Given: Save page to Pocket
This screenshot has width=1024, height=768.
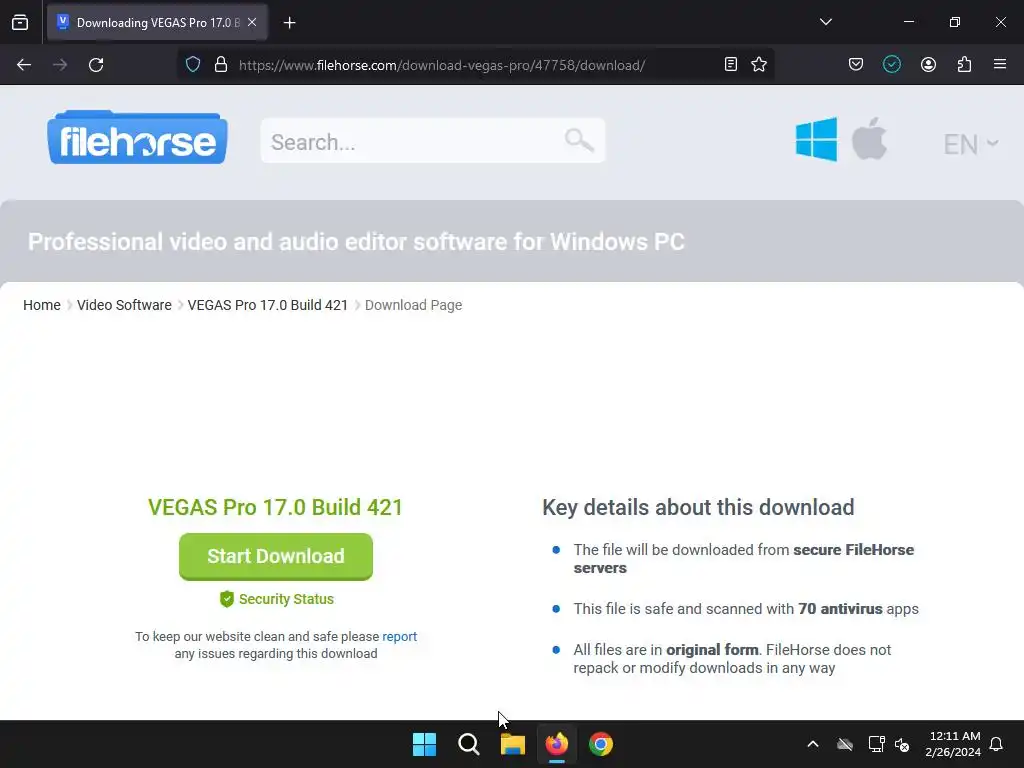Looking at the screenshot, I should [856, 64].
